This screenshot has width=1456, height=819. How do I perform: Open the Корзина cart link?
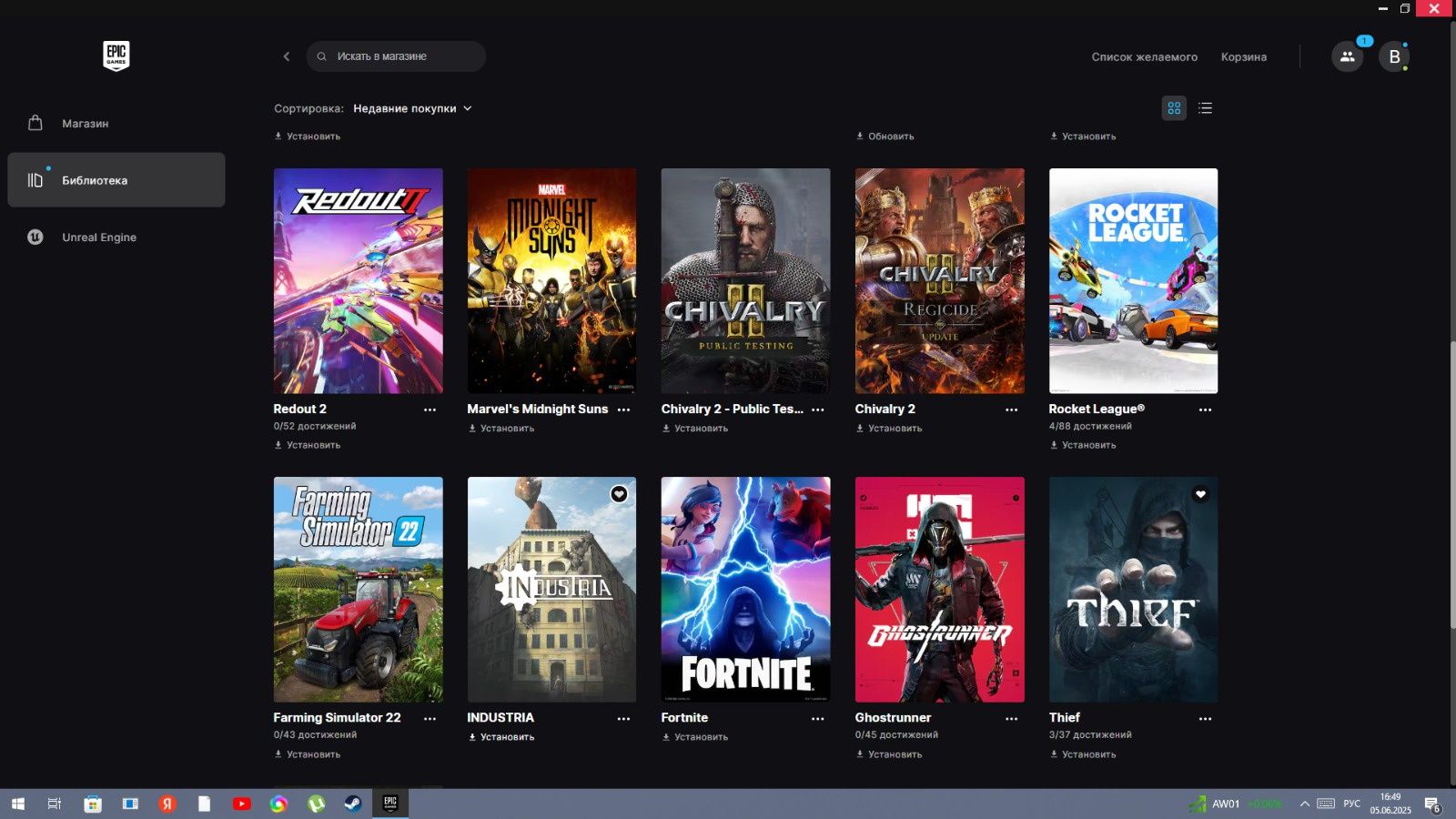pyautogui.click(x=1243, y=56)
